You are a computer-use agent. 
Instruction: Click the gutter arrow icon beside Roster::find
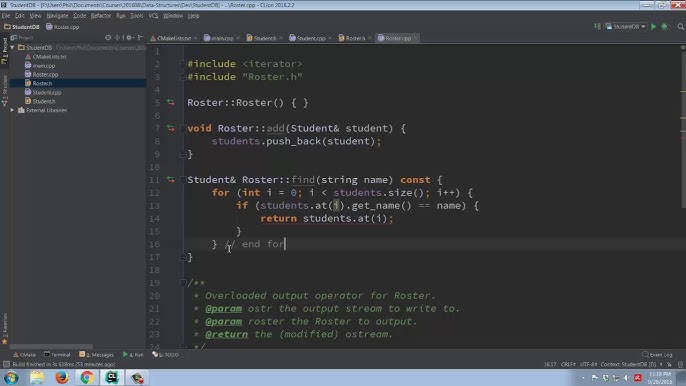point(171,179)
